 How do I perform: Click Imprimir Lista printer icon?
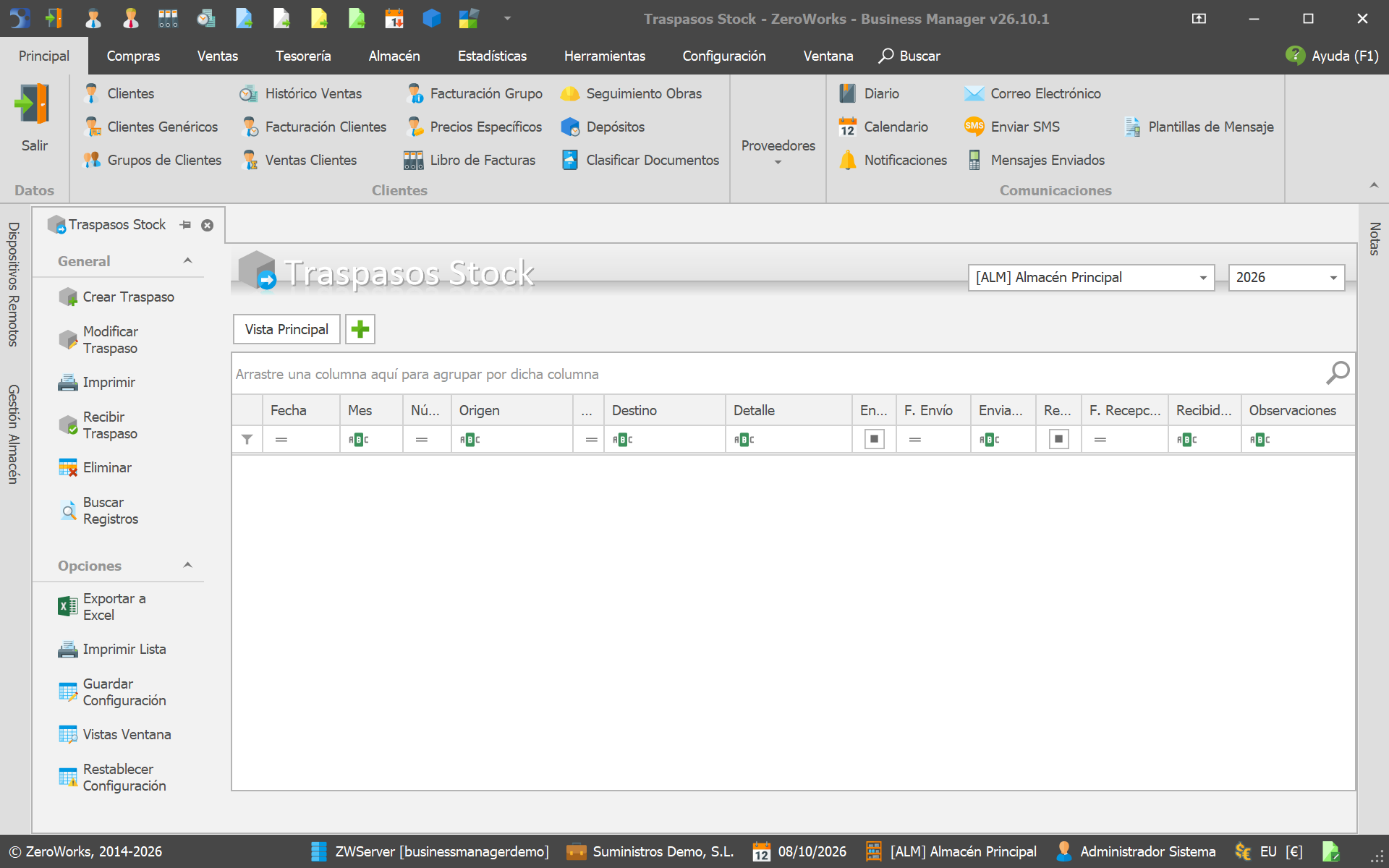pyautogui.click(x=68, y=649)
